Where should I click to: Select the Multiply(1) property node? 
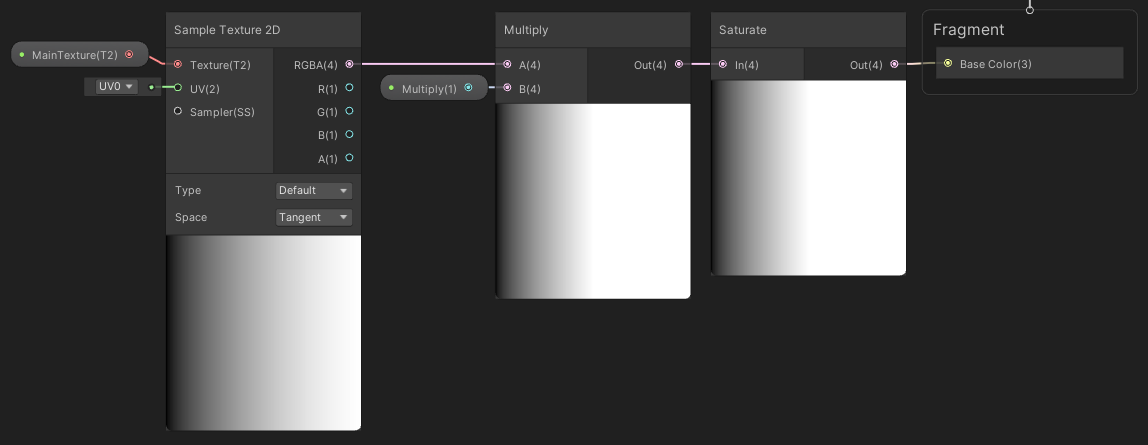pos(434,89)
